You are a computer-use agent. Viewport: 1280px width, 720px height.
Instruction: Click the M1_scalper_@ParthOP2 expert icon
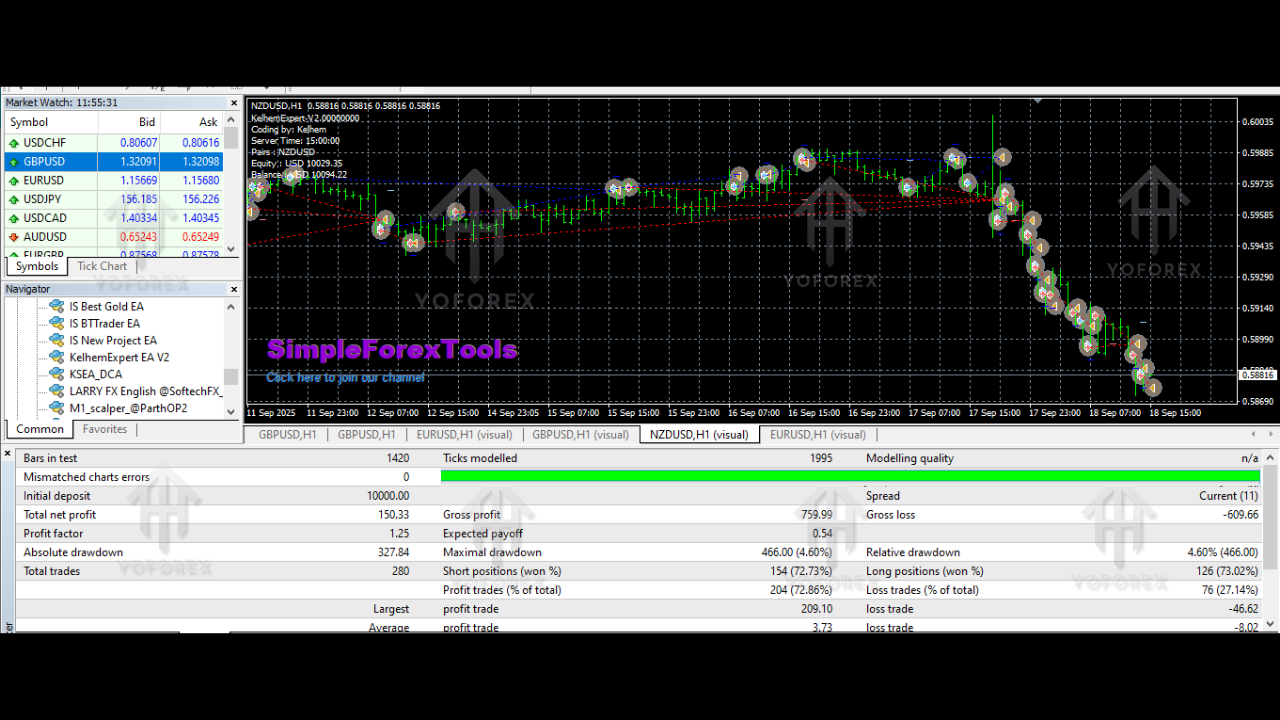pyautogui.click(x=57, y=408)
